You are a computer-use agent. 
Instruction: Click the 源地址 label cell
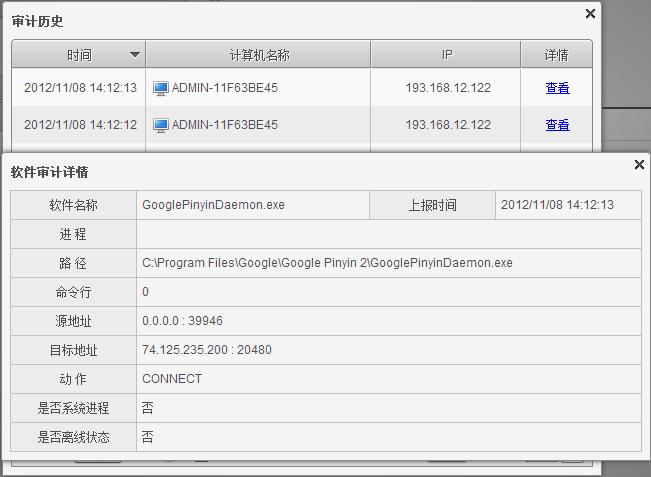(73, 321)
